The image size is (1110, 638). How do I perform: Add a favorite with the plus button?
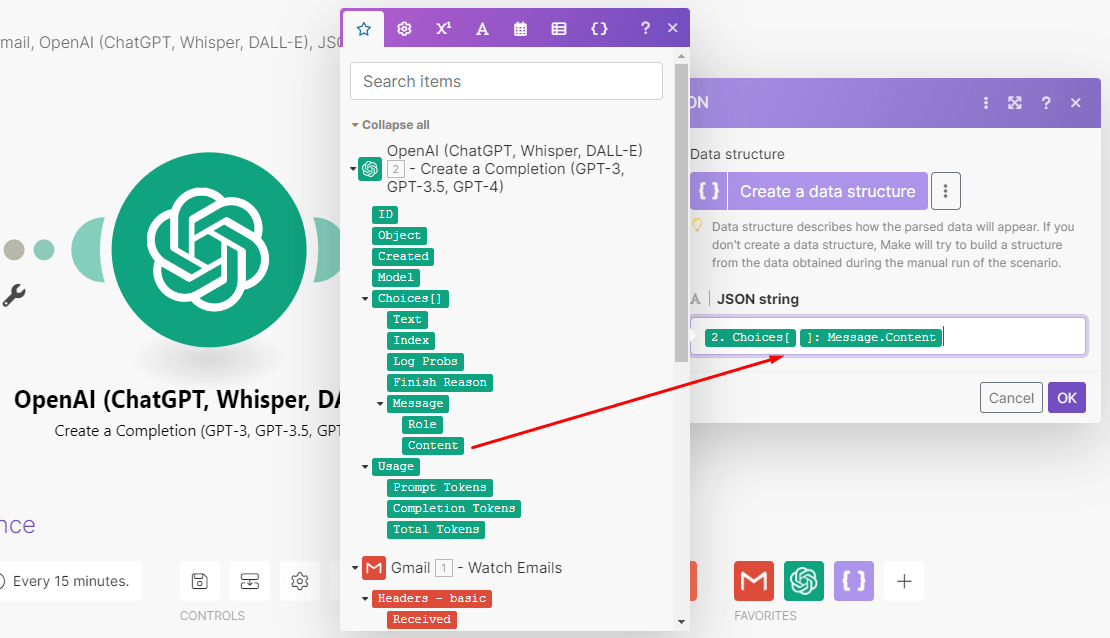904,581
